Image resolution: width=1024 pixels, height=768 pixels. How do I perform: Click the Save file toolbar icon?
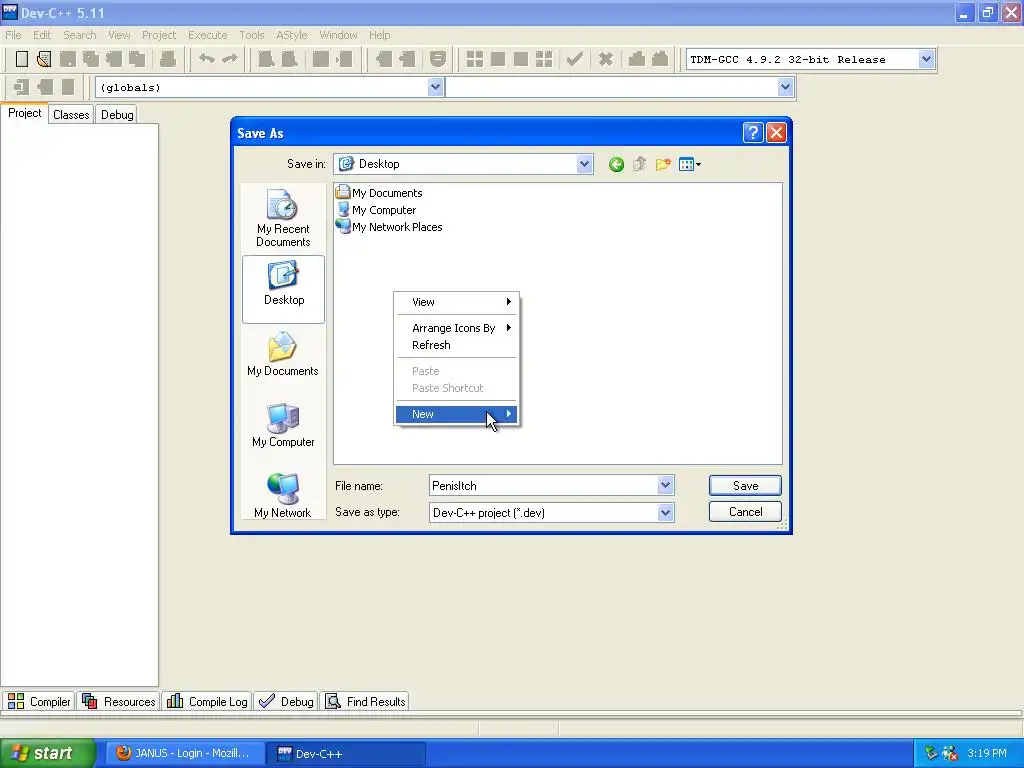[67, 59]
